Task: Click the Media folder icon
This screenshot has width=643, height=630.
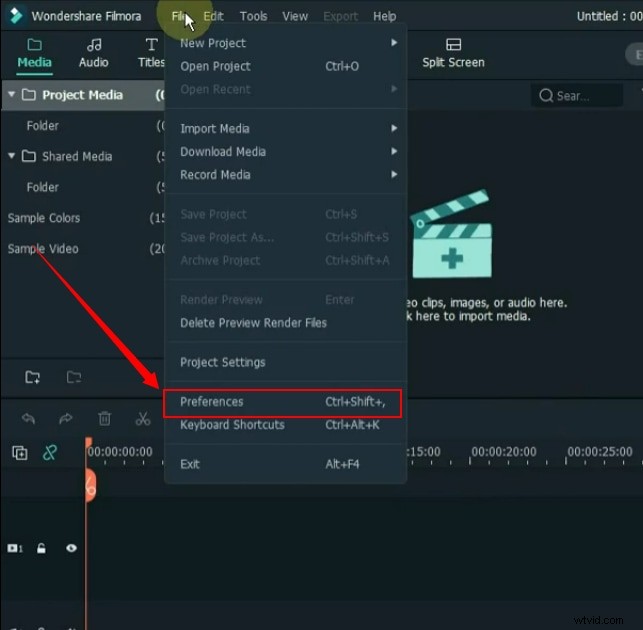Action: 34,44
